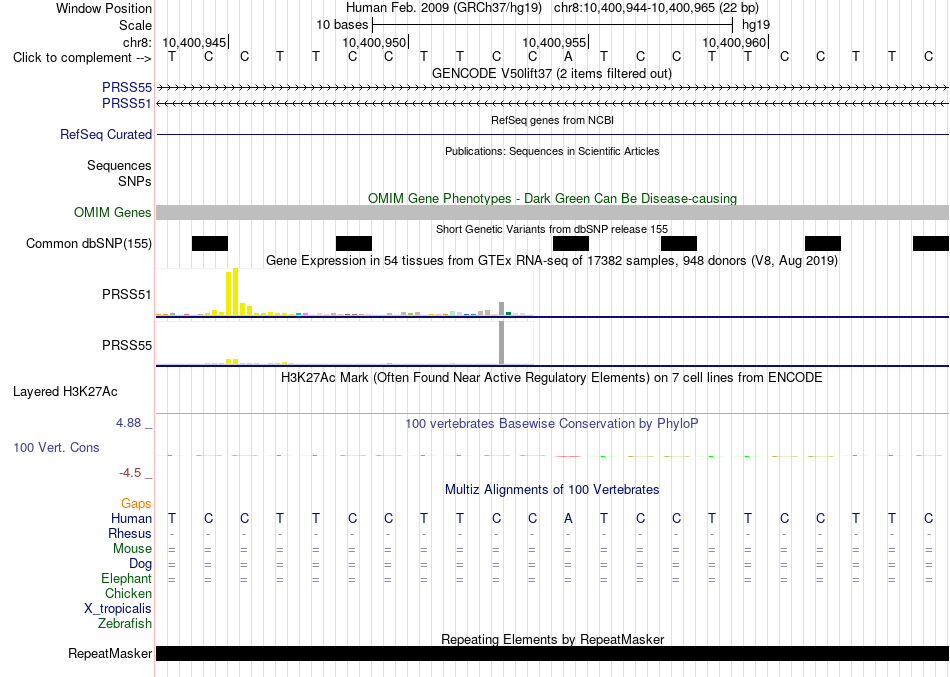950x677 pixels.
Task: Open the 100 Vert. Cons track label
Action: 56,447
